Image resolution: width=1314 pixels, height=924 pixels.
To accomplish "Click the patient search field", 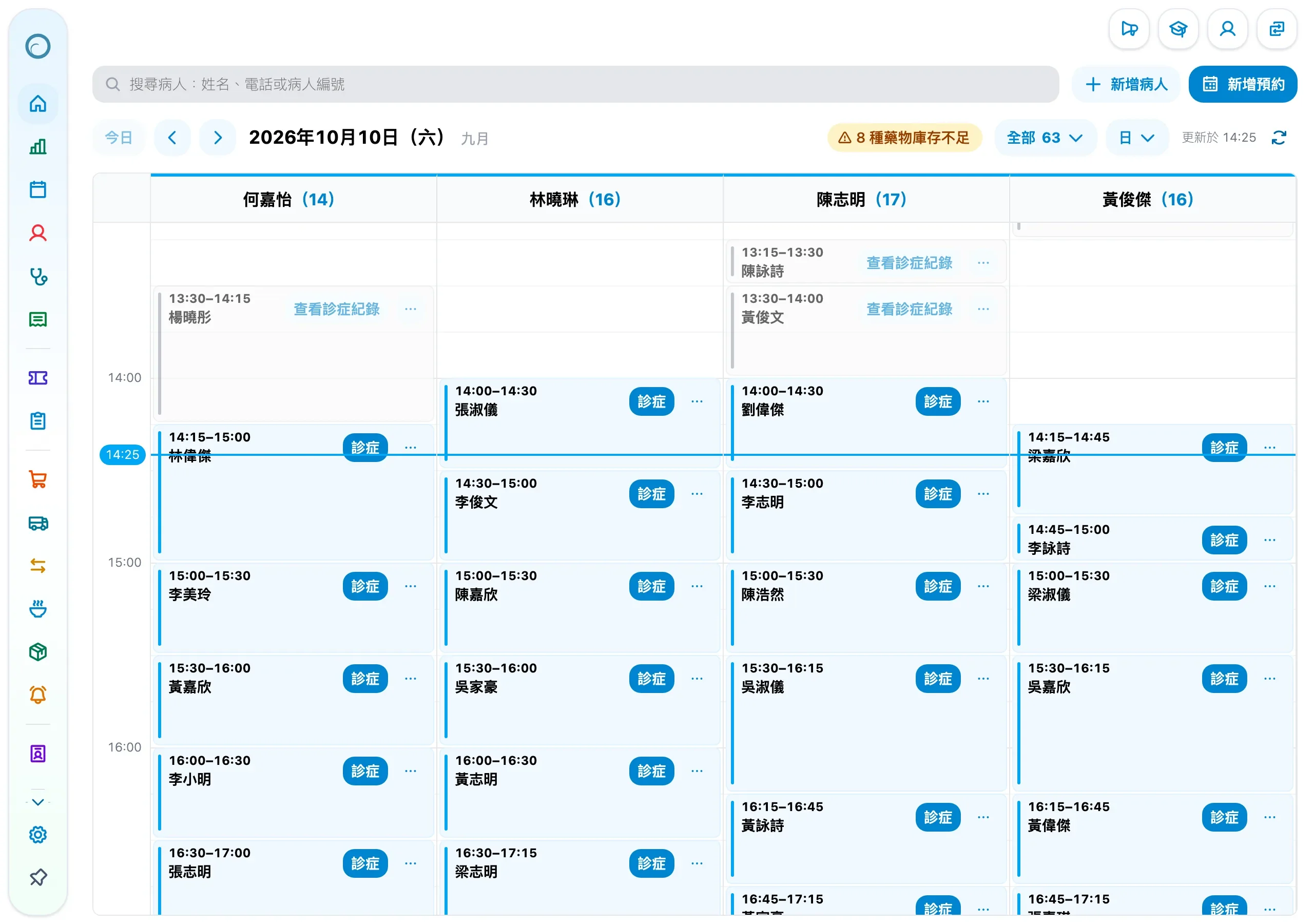I will click(575, 85).
